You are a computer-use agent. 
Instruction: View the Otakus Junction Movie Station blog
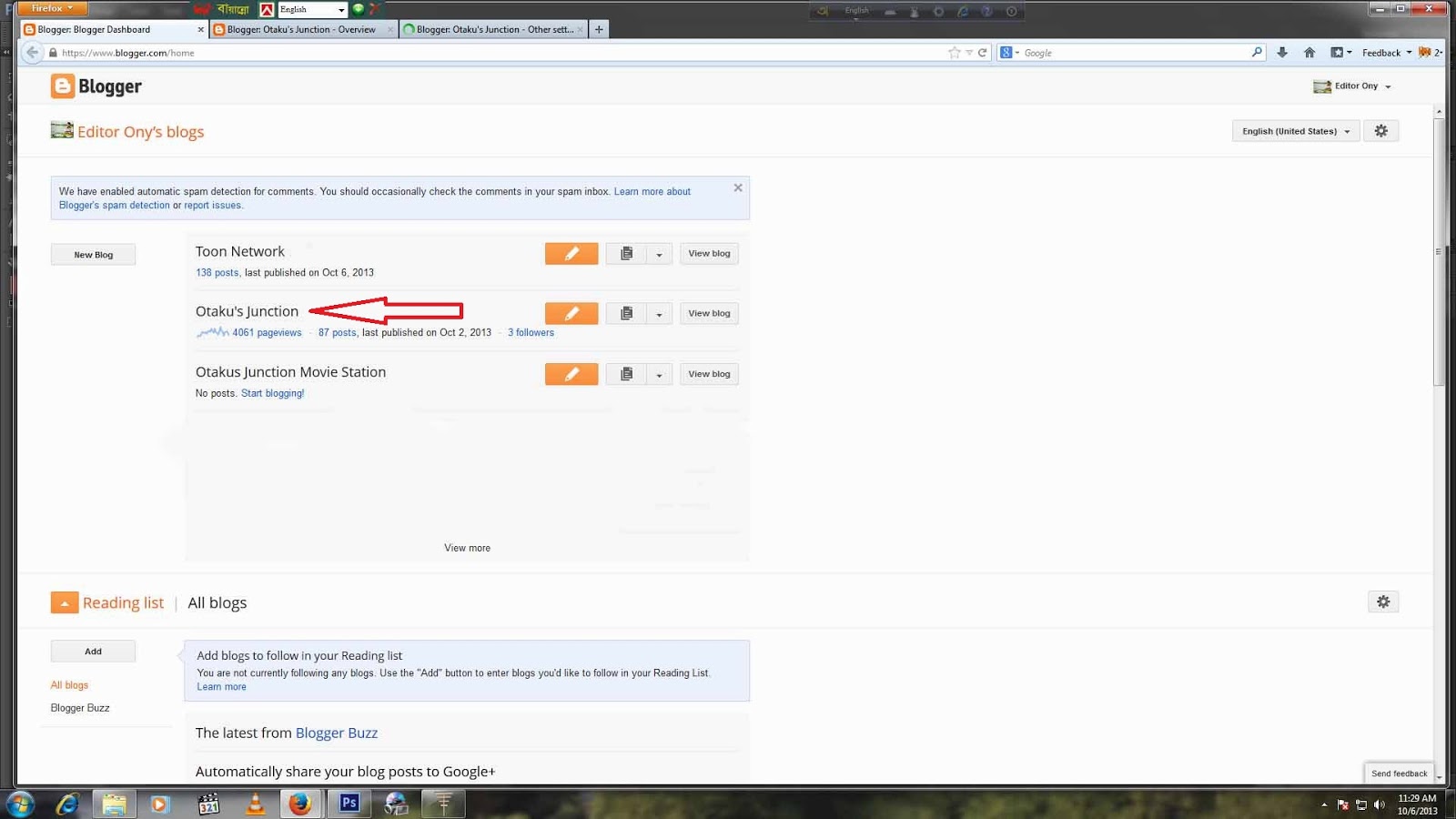tap(709, 374)
